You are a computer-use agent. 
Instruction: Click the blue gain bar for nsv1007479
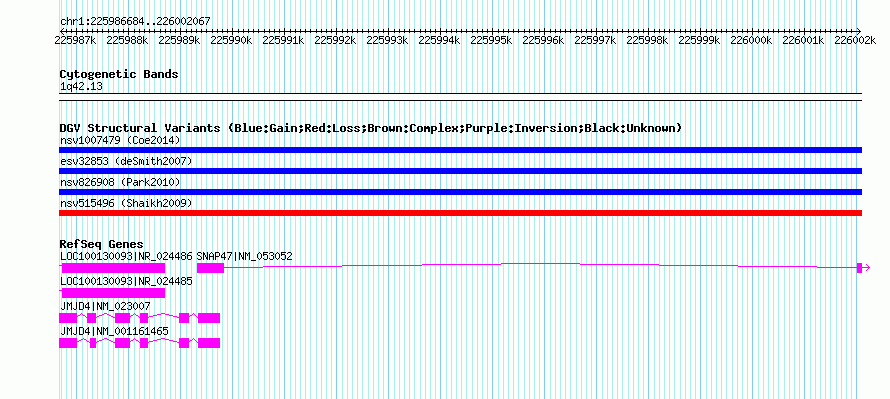tap(460, 150)
